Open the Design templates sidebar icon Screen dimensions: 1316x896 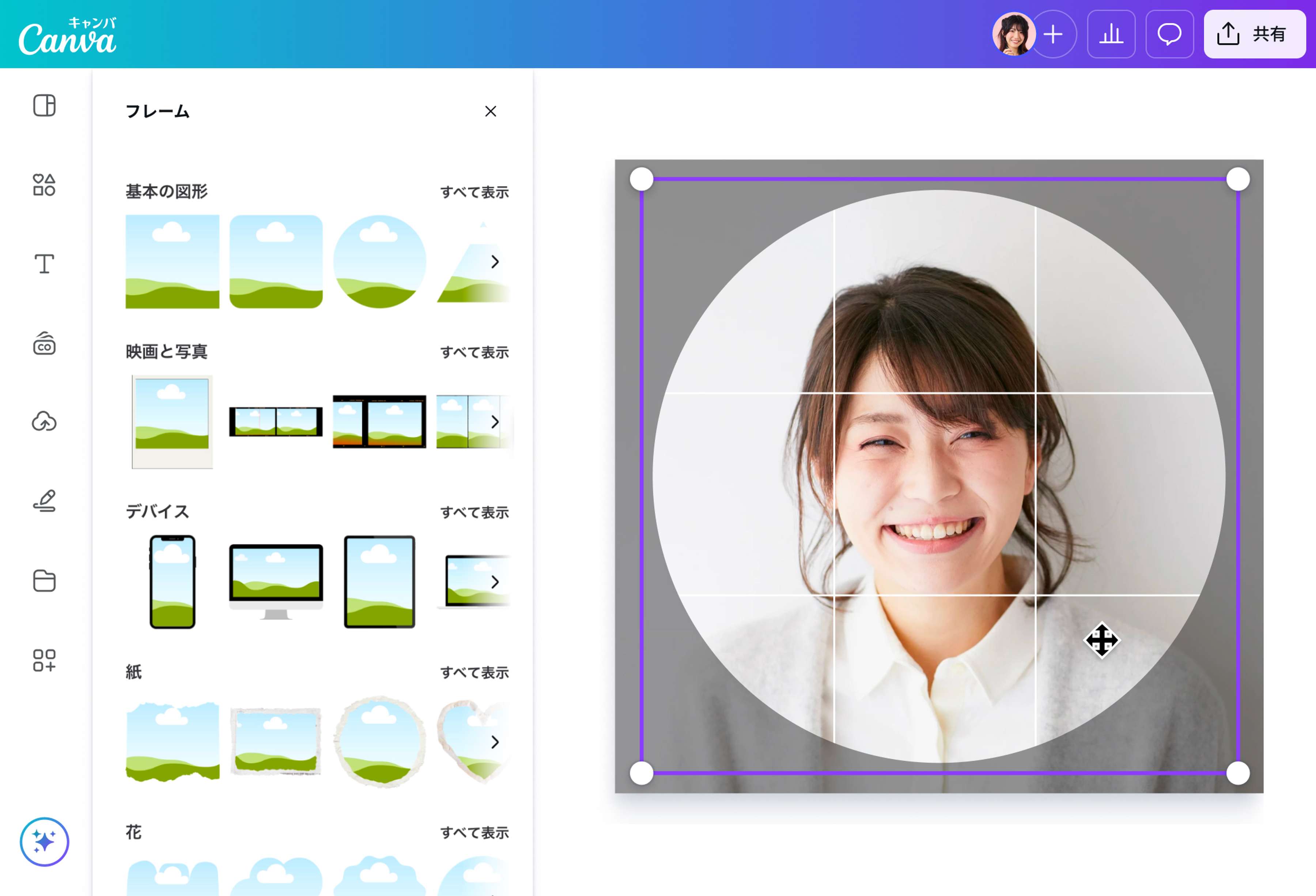tap(44, 105)
